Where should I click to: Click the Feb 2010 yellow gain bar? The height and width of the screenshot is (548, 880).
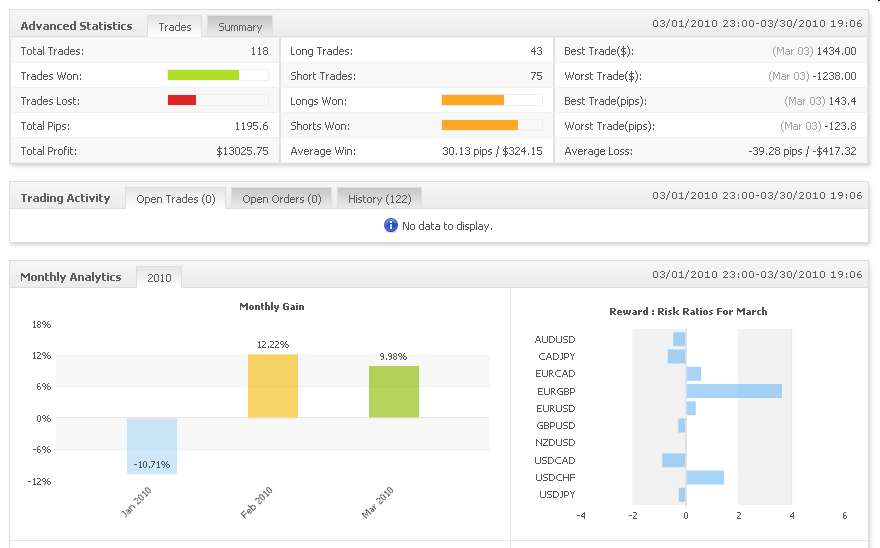click(273, 385)
